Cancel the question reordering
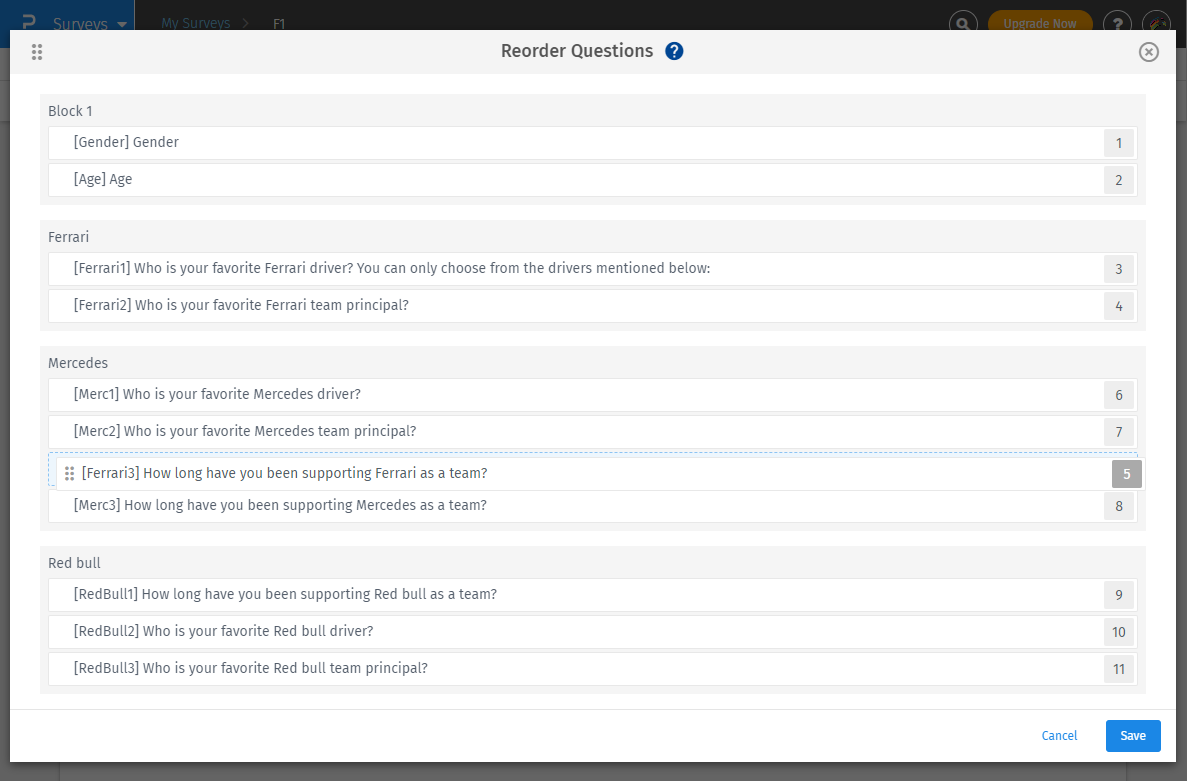 pyautogui.click(x=1059, y=735)
